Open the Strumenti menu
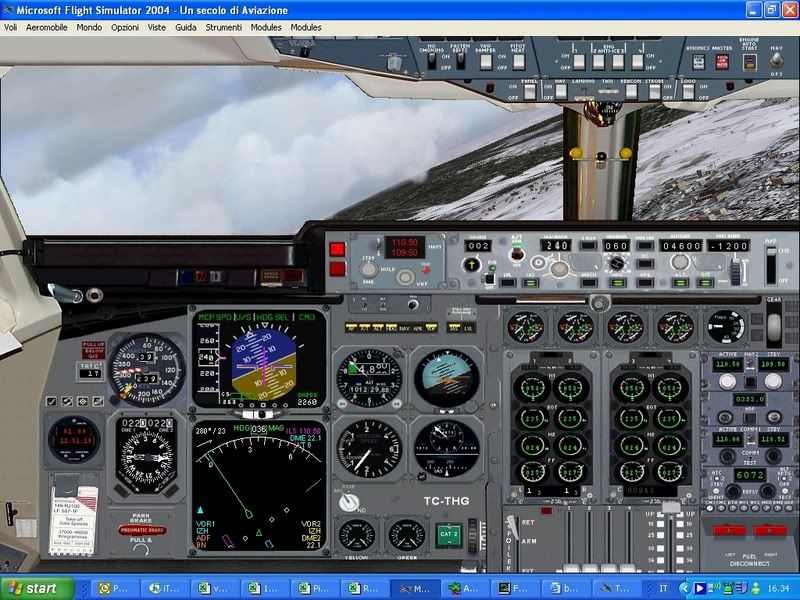800x600 pixels. click(223, 28)
